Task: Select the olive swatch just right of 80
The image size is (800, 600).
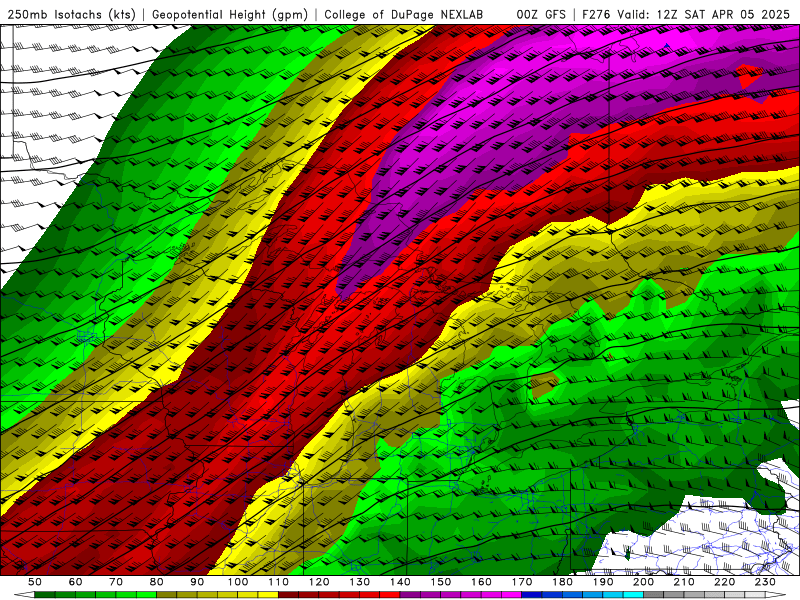Action: point(166,594)
